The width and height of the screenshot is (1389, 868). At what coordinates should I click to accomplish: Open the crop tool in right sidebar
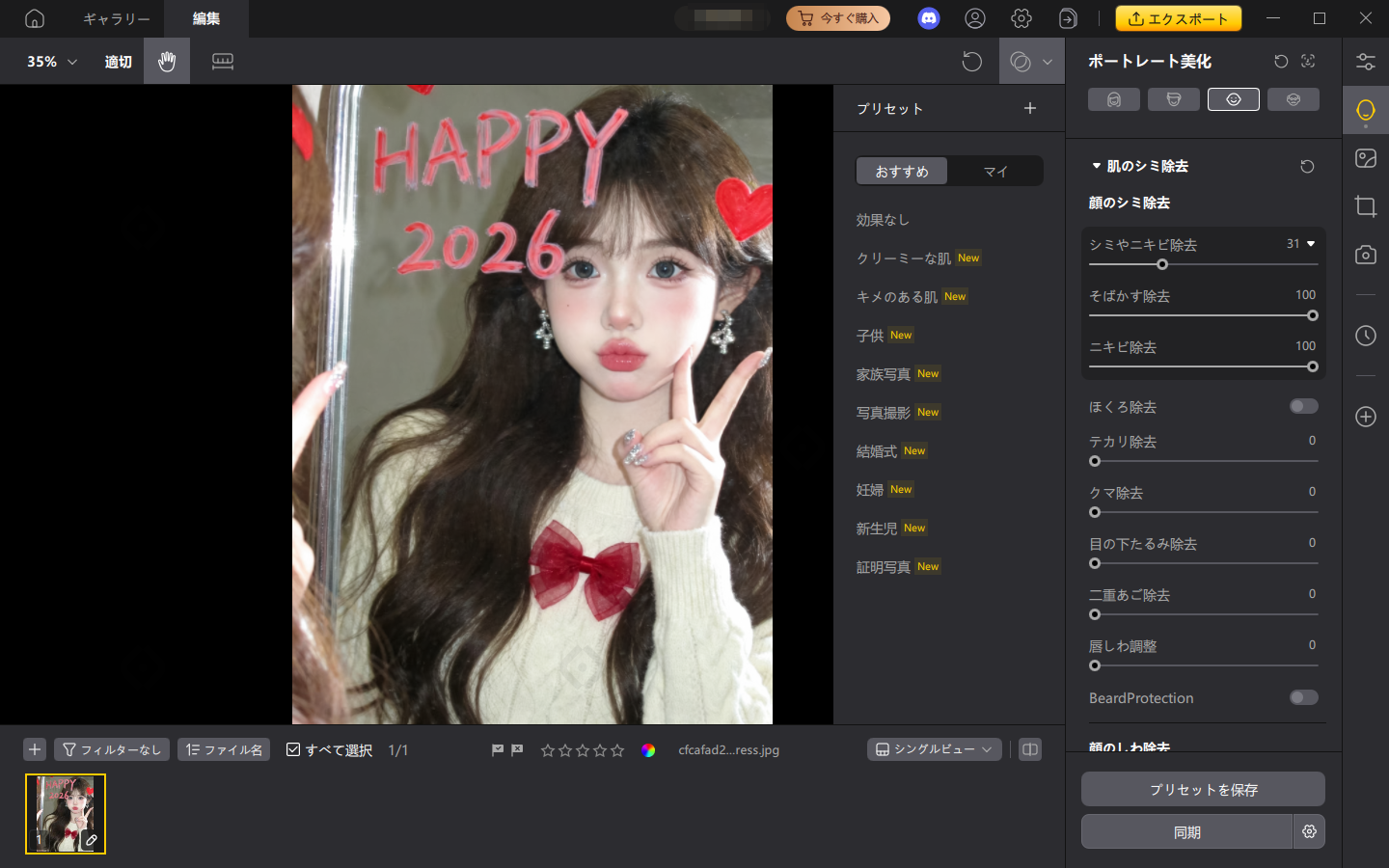click(1365, 206)
